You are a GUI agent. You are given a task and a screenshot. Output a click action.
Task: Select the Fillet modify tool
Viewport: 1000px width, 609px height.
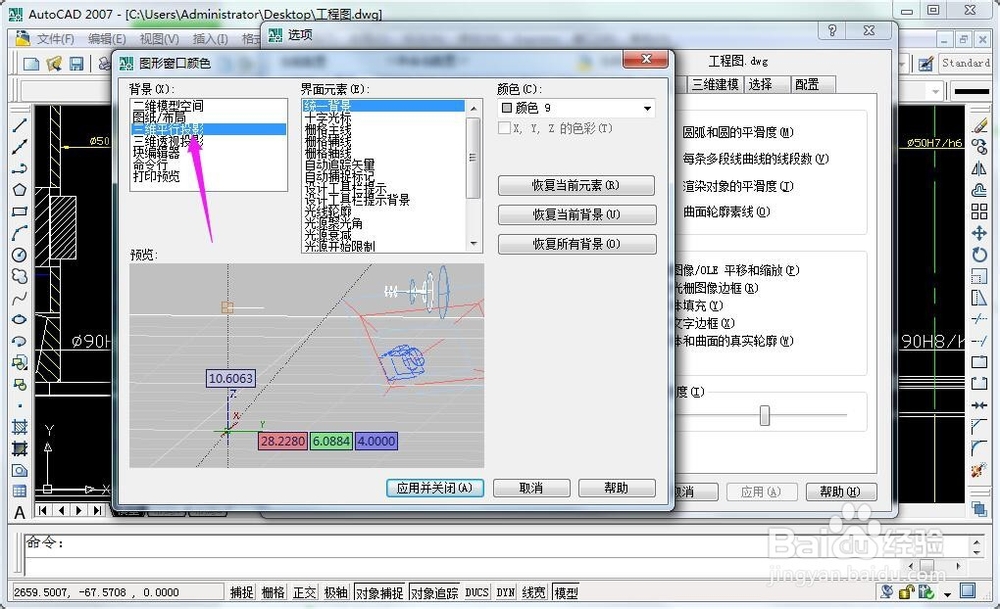(980, 448)
